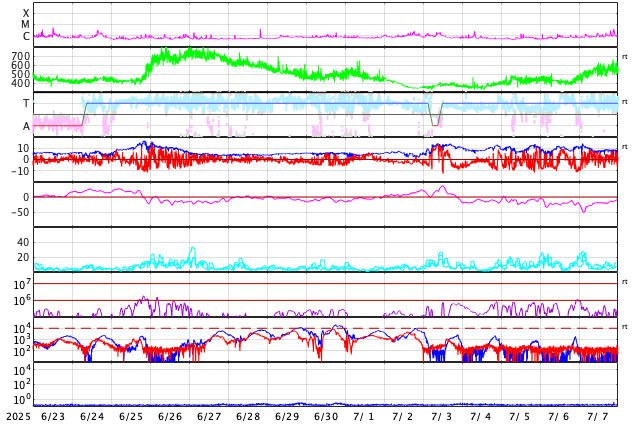This screenshot has height=424, width=634.
Task: Click the "rt" marker beside green speed panel
Action: tap(625, 57)
